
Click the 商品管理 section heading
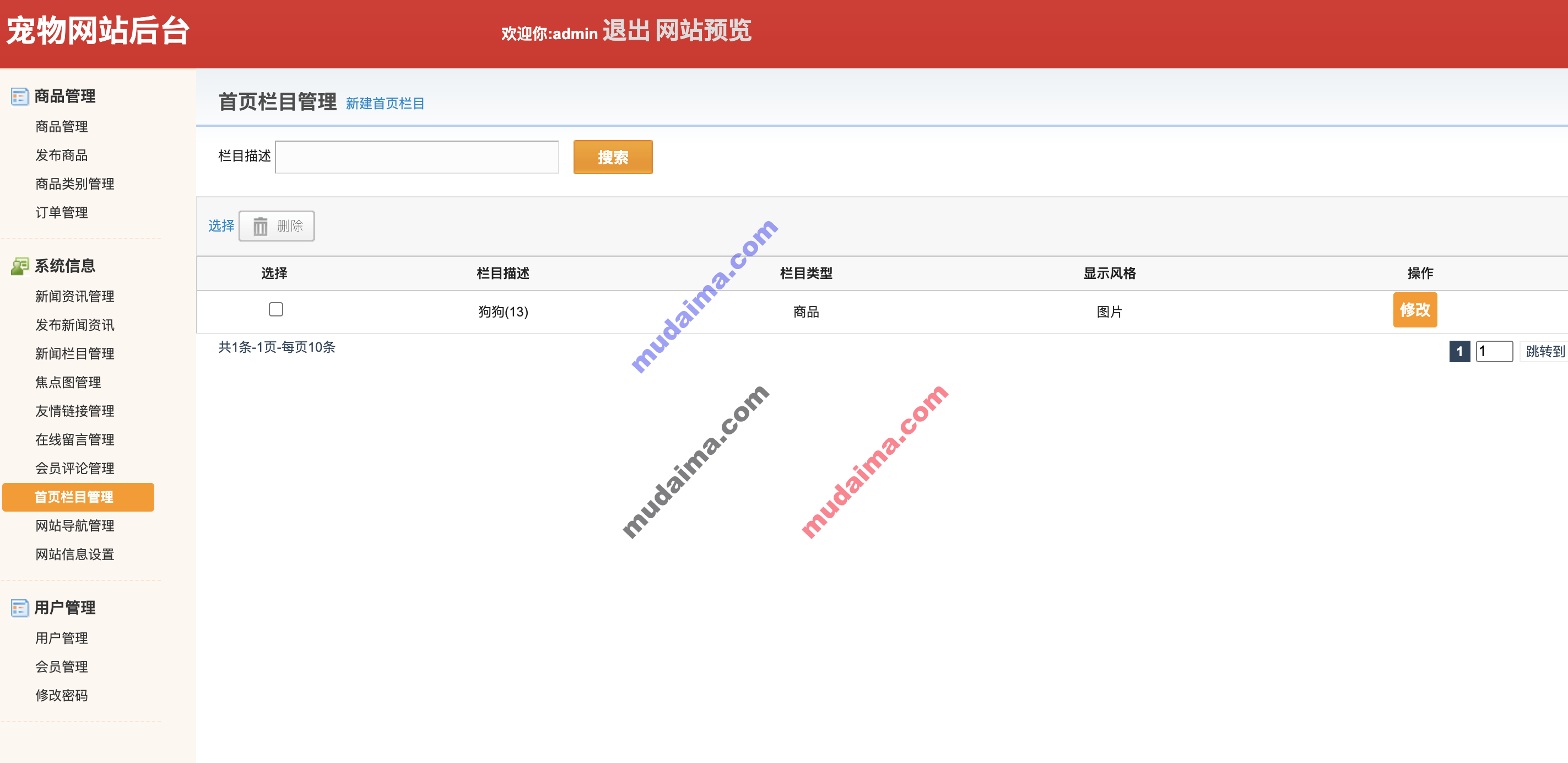coord(65,96)
